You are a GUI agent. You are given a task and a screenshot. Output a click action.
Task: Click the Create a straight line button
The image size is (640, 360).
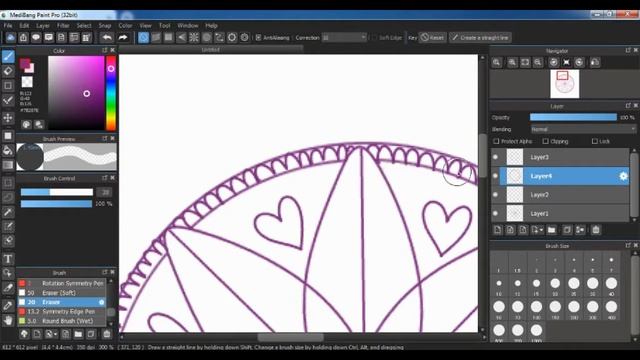tap(480, 38)
